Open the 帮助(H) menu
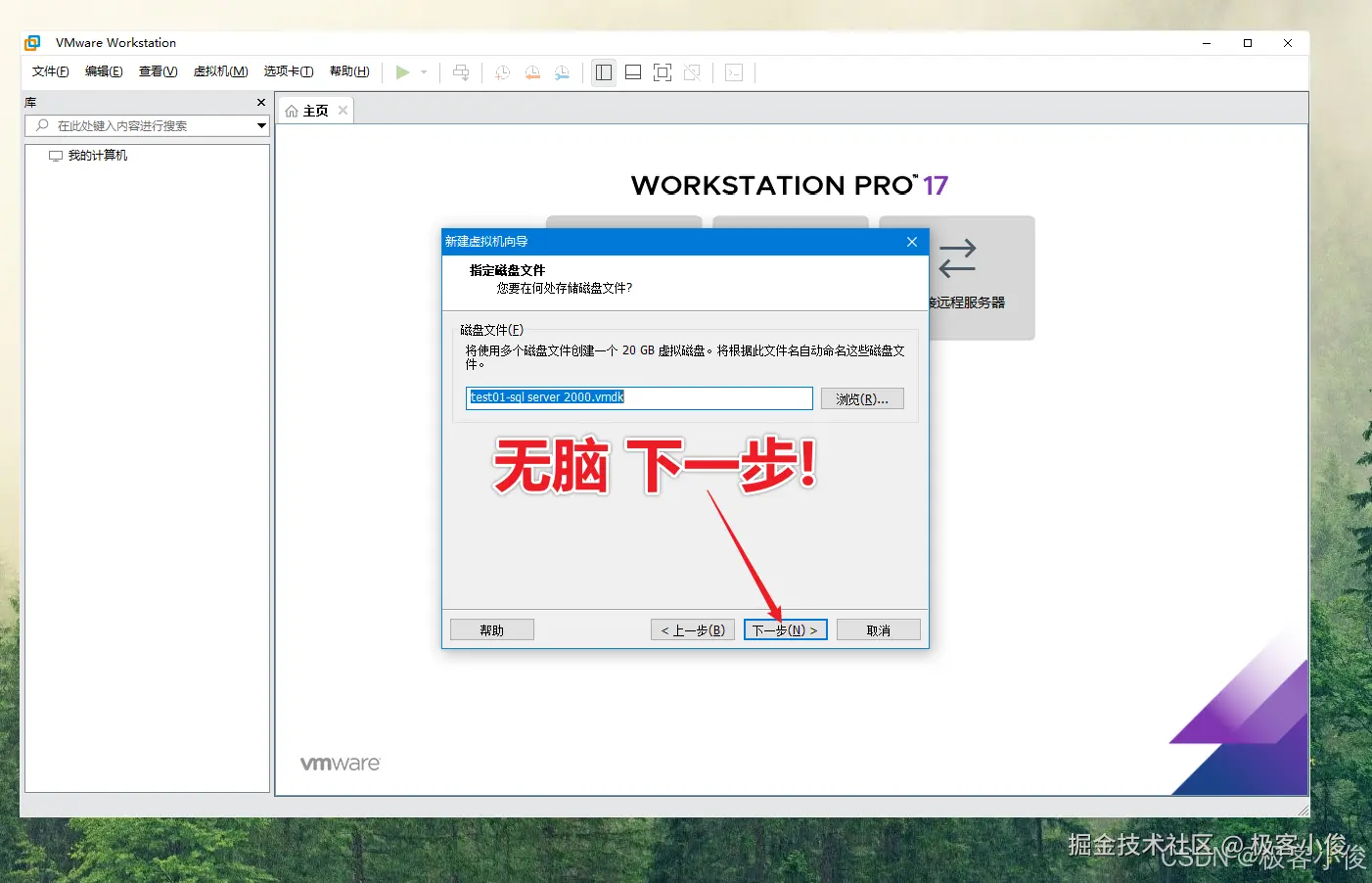This screenshot has width=1372, height=883. [x=349, y=71]
